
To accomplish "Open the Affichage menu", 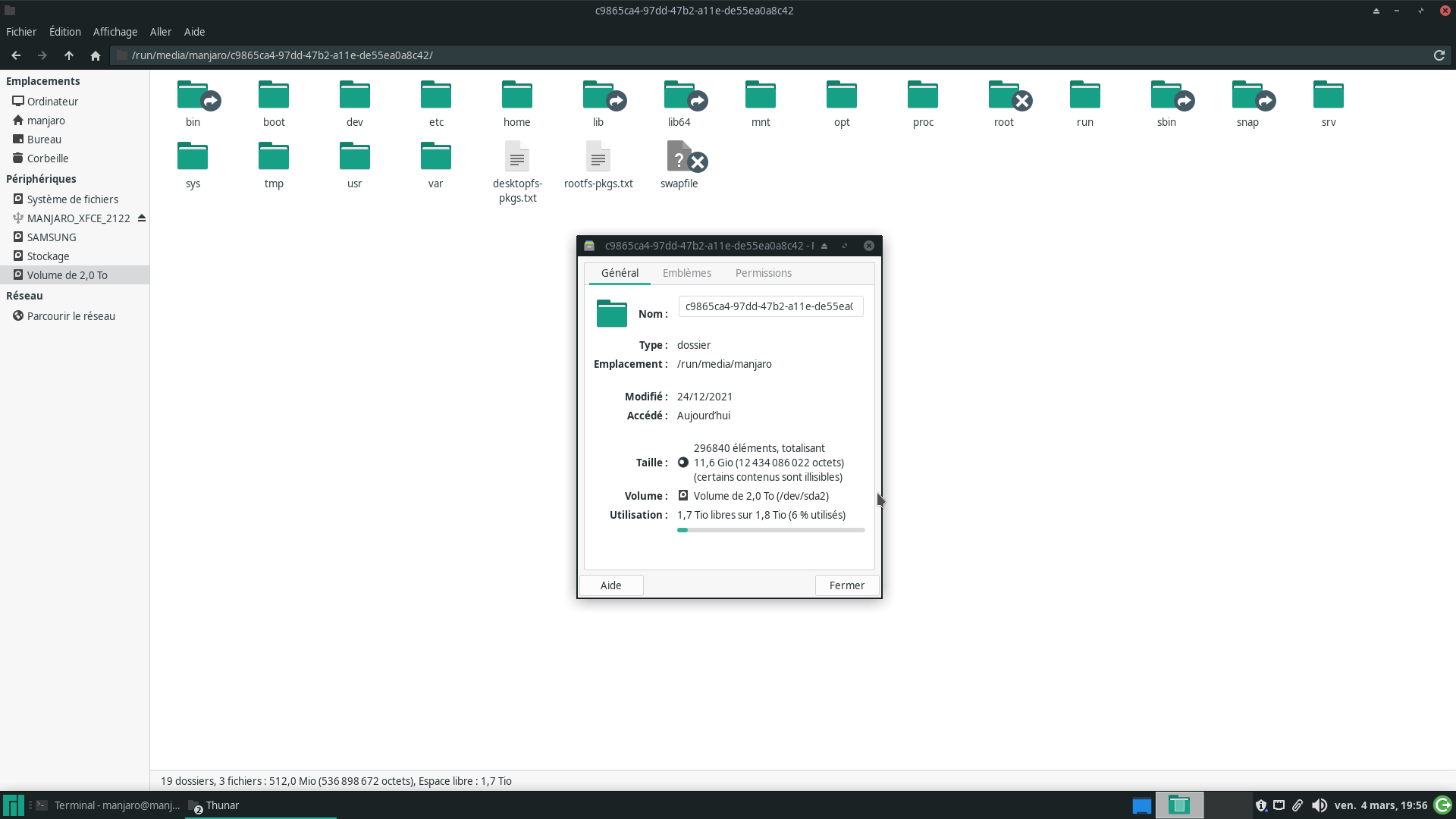I will [x=115, y=32].
